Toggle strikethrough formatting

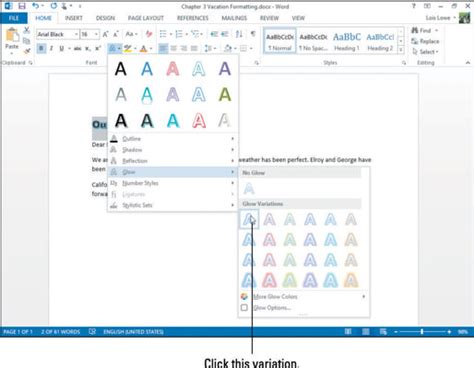[x=78, y=49]
